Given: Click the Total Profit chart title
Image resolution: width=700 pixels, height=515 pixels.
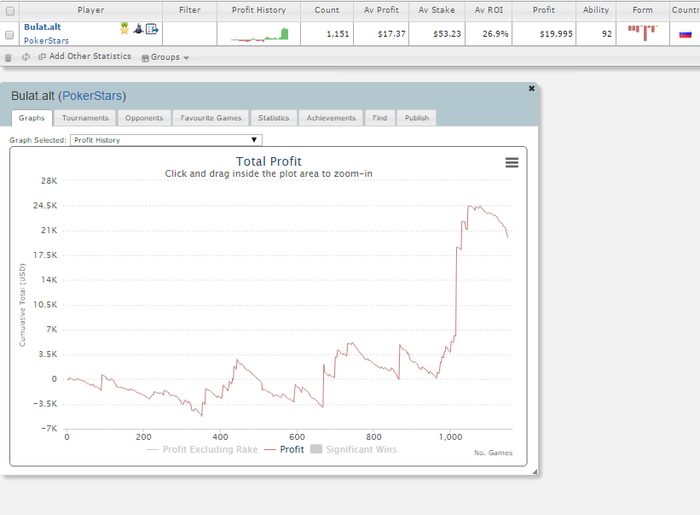Looking at the screenshot, I should pyautogui.click(x=269, y=162).
